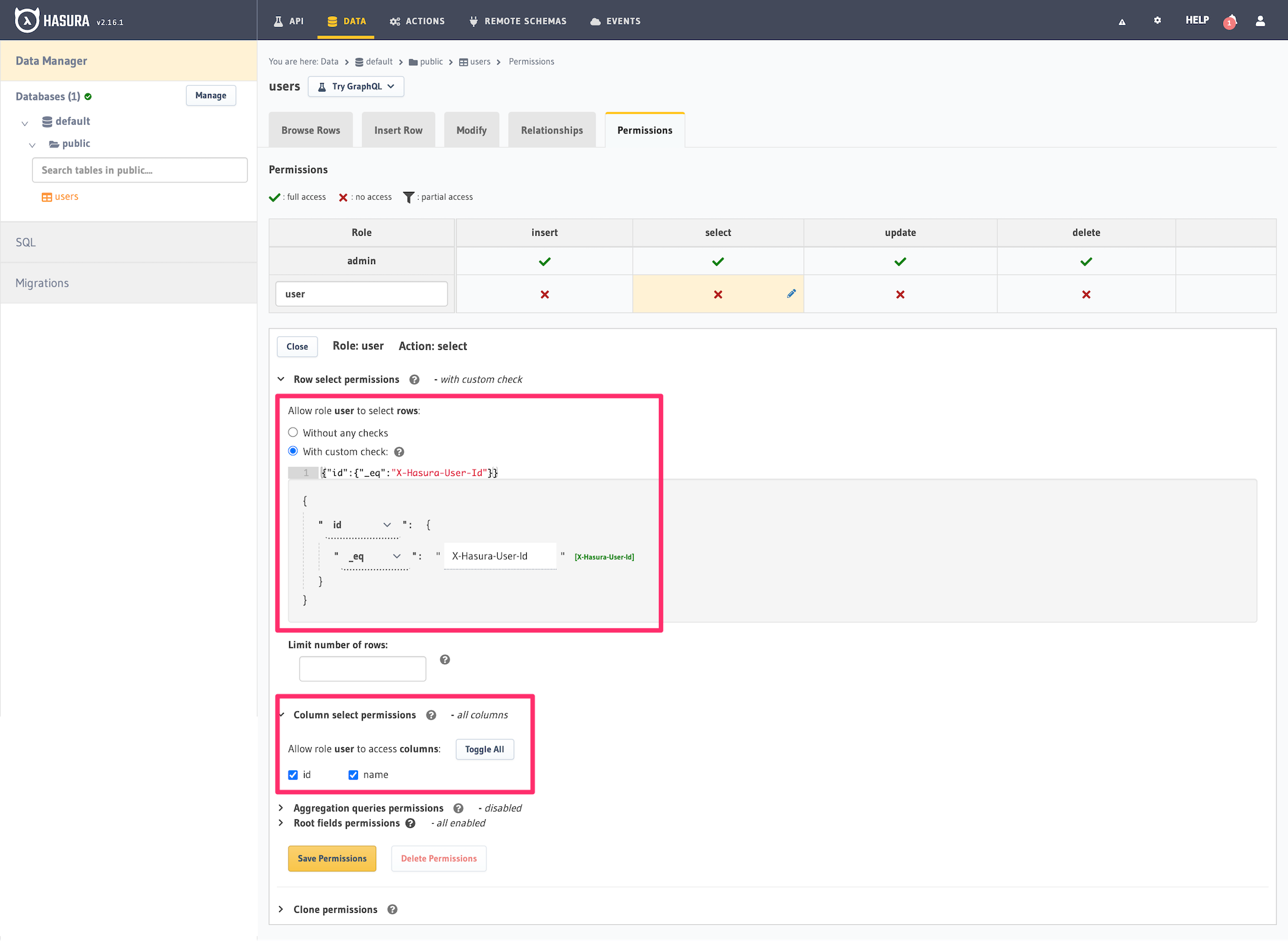Click the Save Permissions button
The width and height of the screenshot is (1288, 941).
(x=331, y=858)
